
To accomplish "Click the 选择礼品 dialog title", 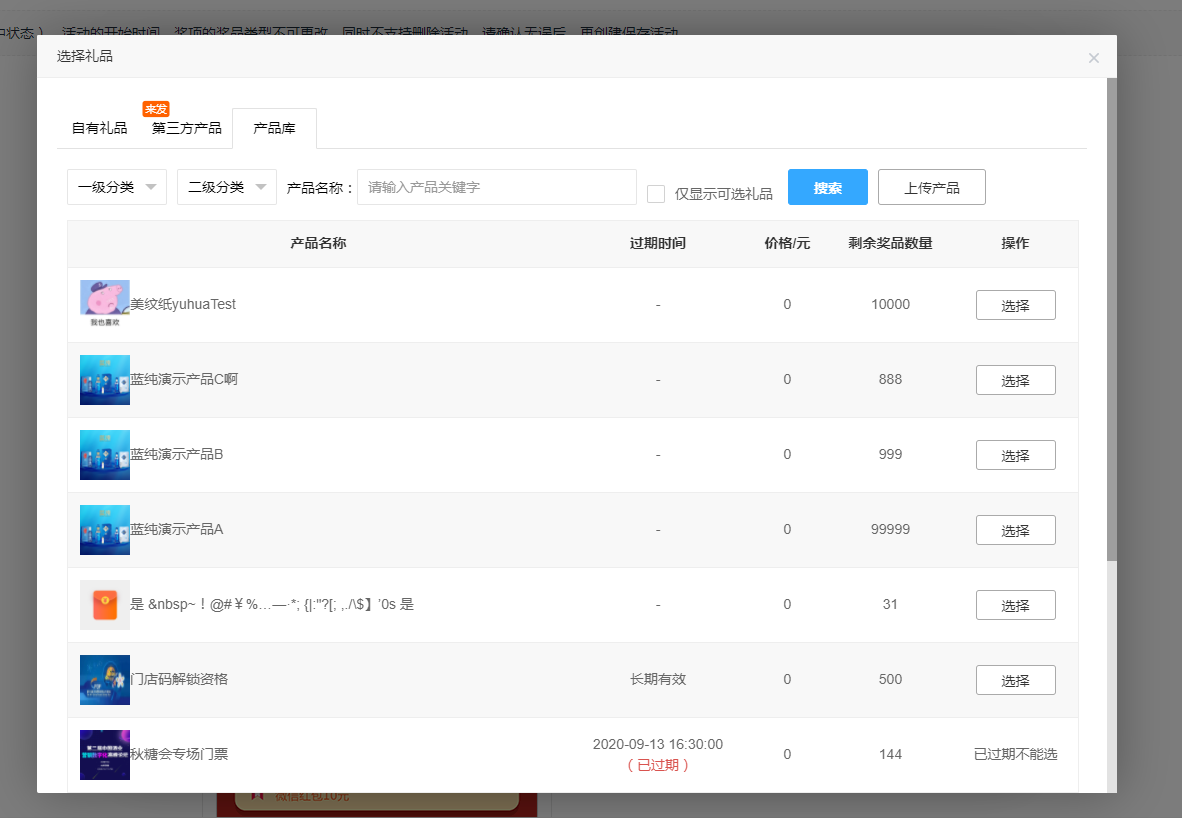I will click(x=84, y=57).
